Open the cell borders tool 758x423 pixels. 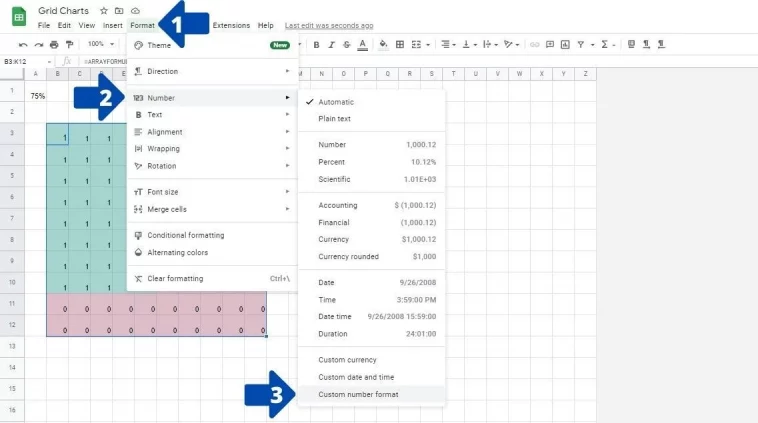pyautogui.click(x=400, y=44)
